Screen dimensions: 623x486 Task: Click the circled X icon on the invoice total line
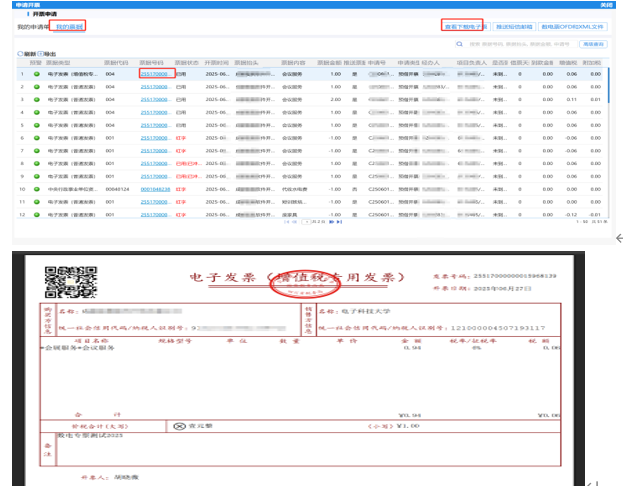pyautogui.click(x=181, y=425)
